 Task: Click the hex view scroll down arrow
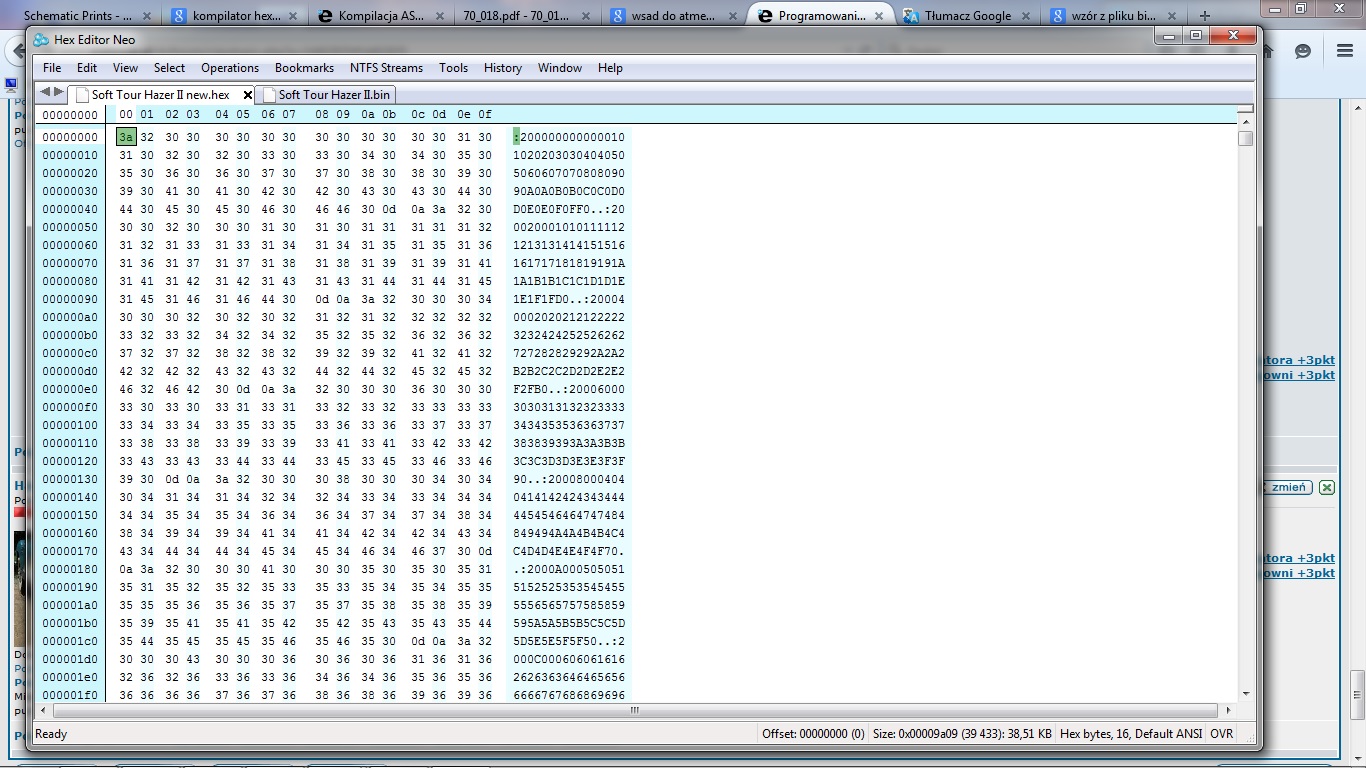tap(1245, 693)
